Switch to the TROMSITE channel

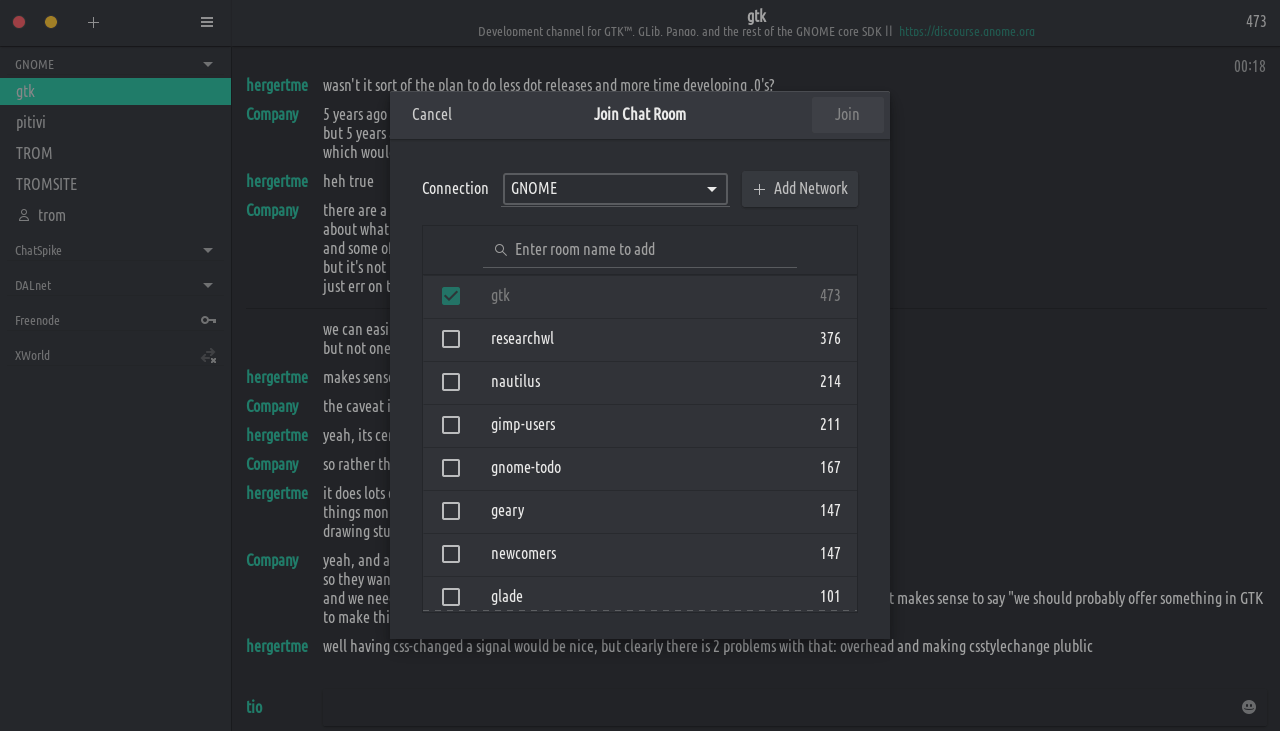tap(46, 184)
